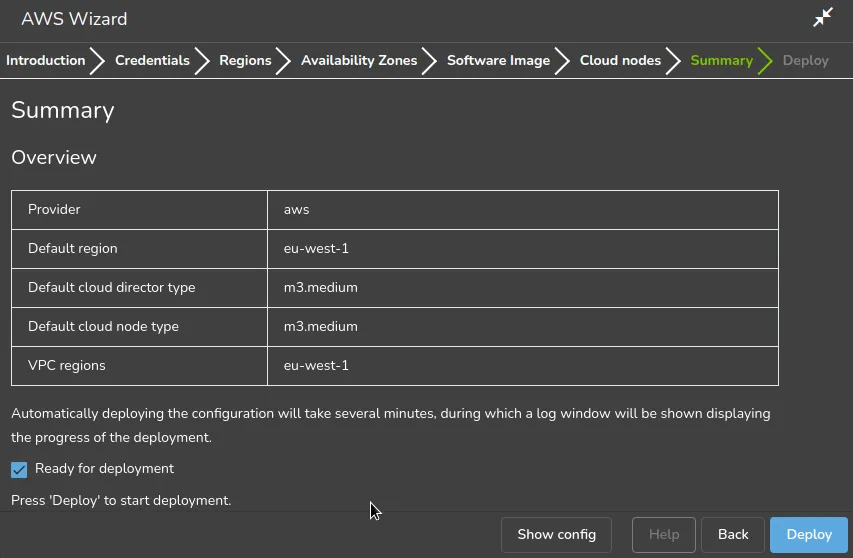The width and height of the screenshot is (853, 558).
Task: Select the 'aws' provider value
Action: pyautogui.click(x=296, y=209)
